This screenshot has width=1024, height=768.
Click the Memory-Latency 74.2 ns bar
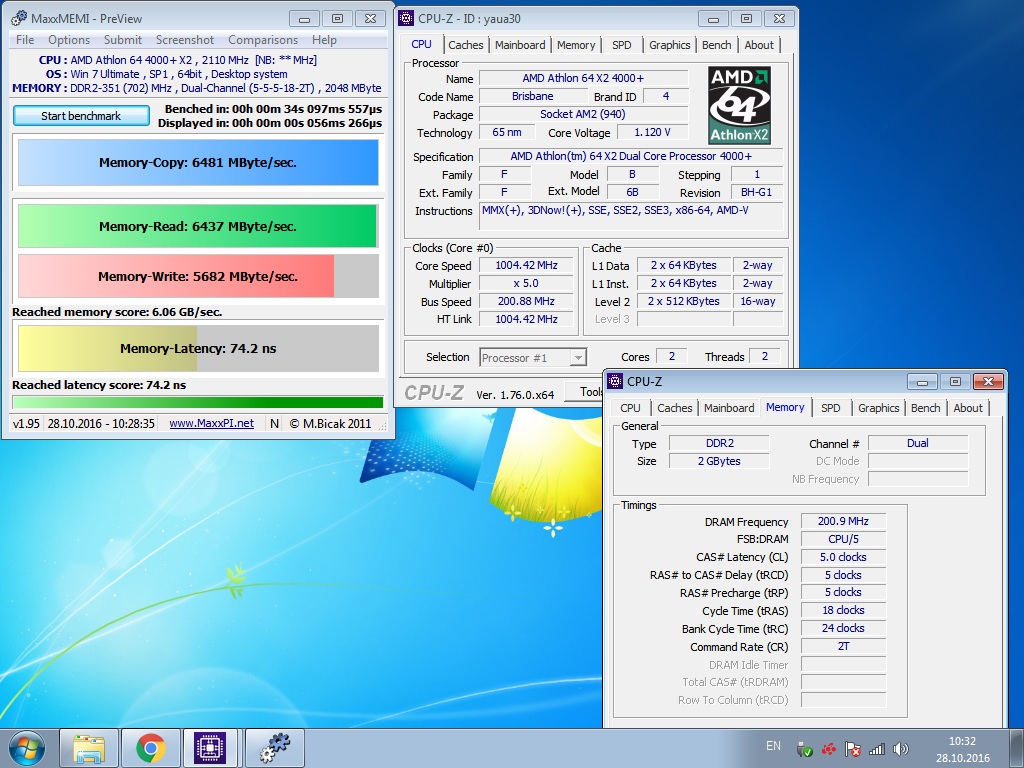point(198,348)
